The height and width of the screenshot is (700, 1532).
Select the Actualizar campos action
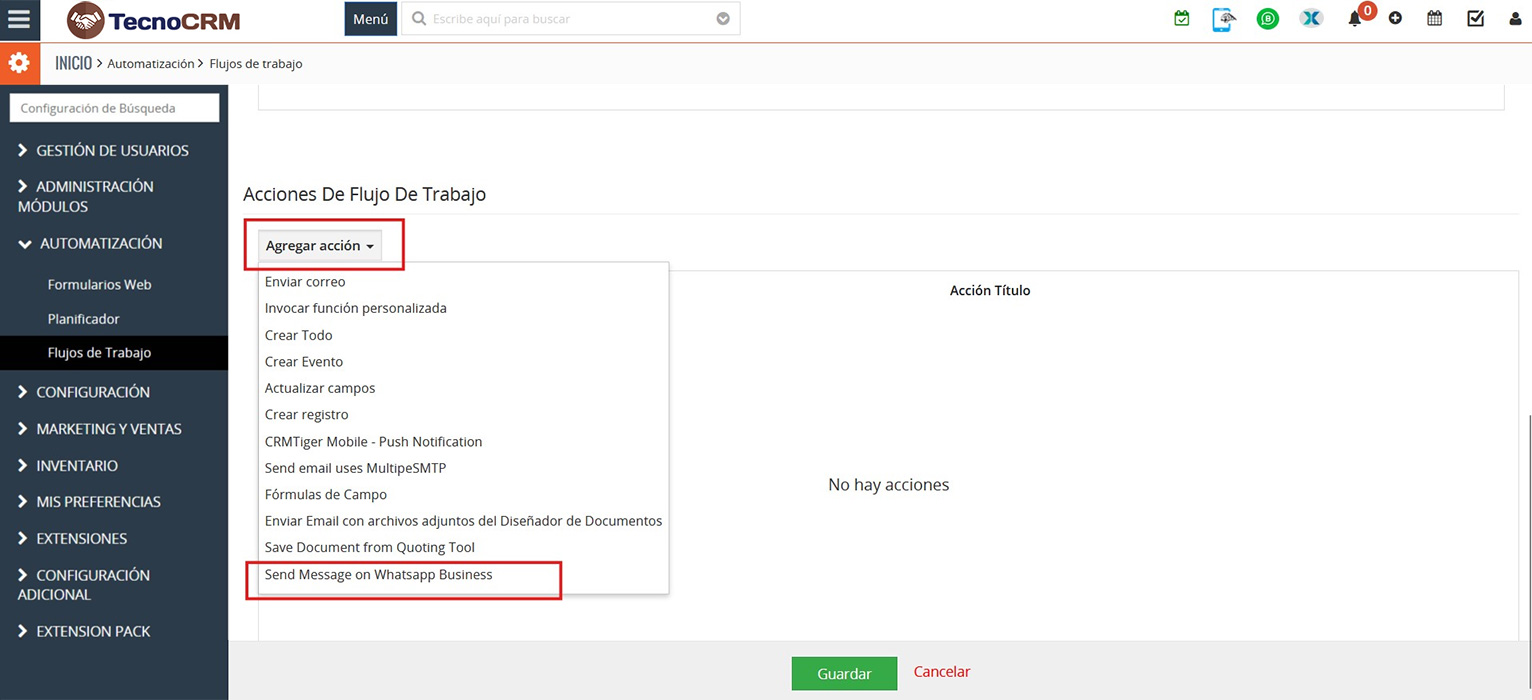320,388
